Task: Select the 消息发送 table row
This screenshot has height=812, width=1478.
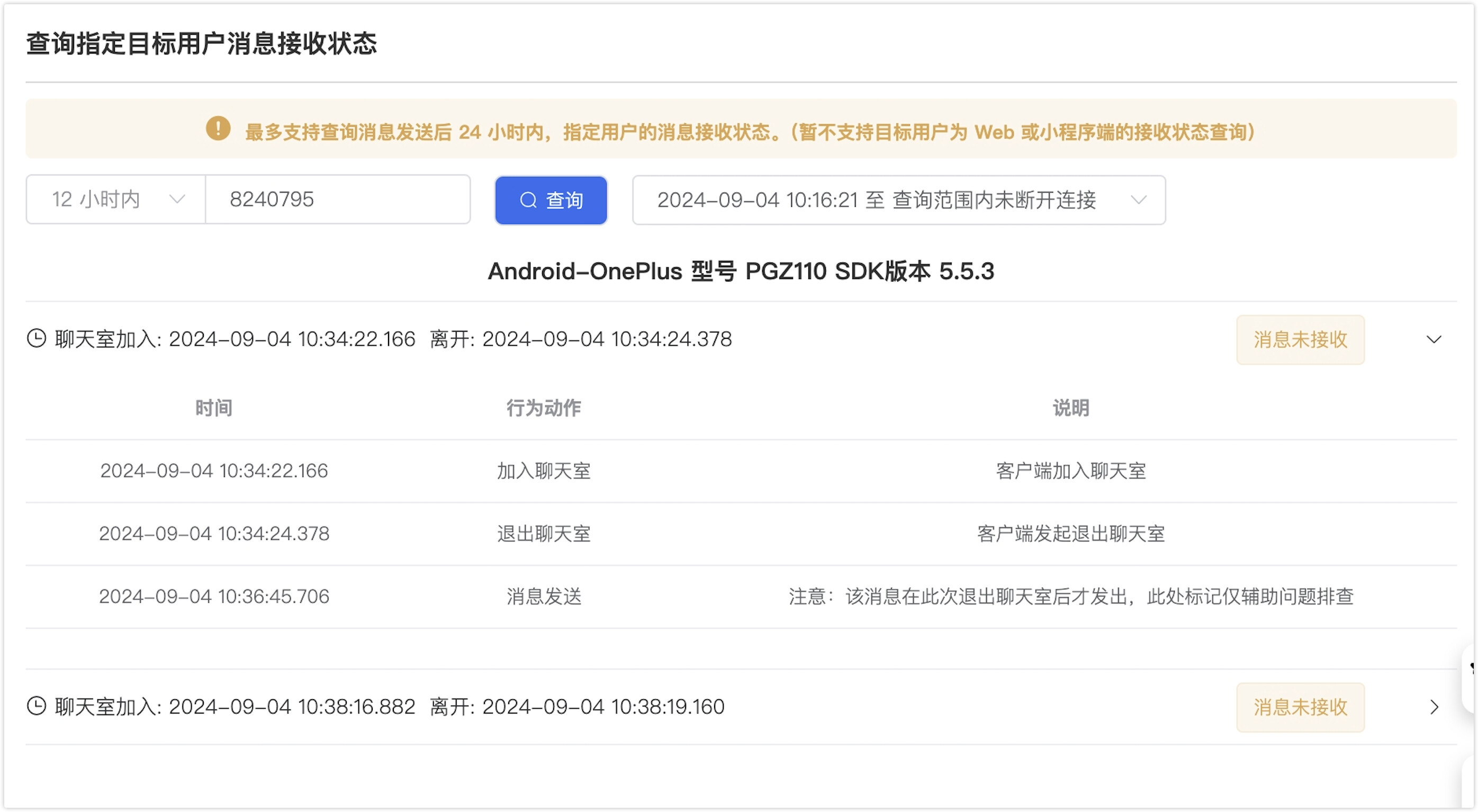Action: click(543, 597)
